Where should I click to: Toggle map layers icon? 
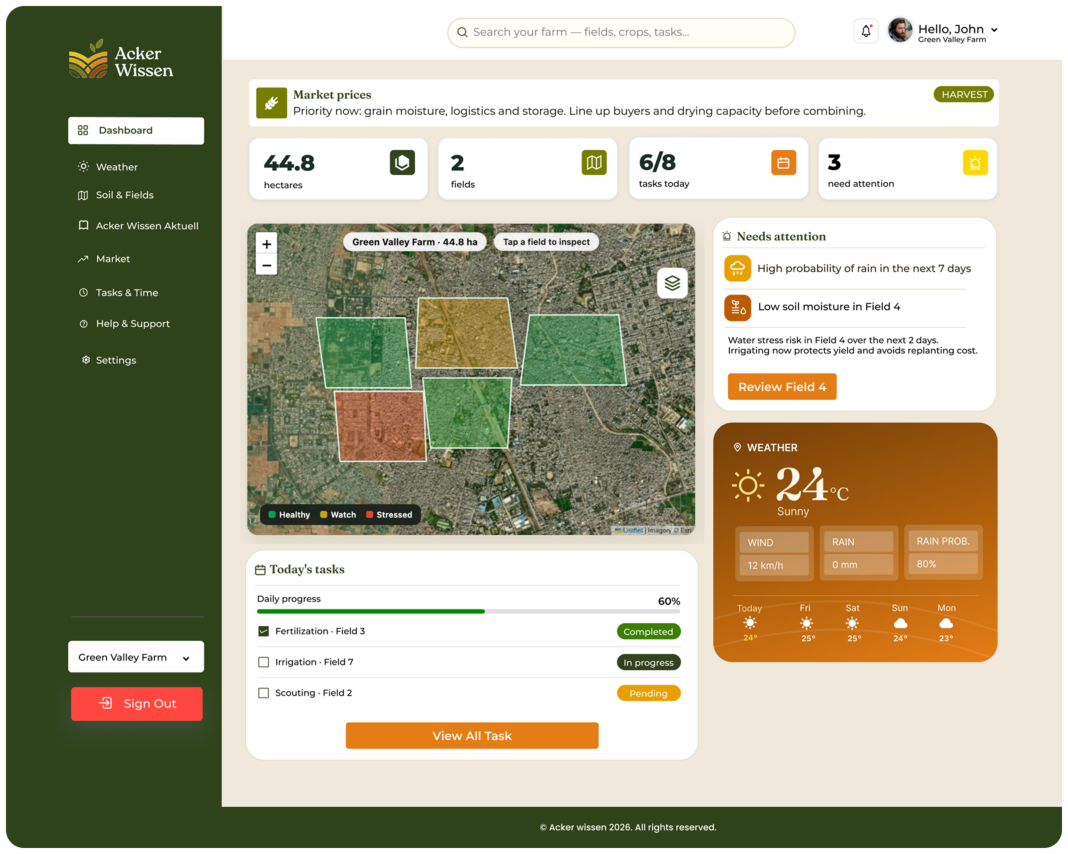(672, 283)
